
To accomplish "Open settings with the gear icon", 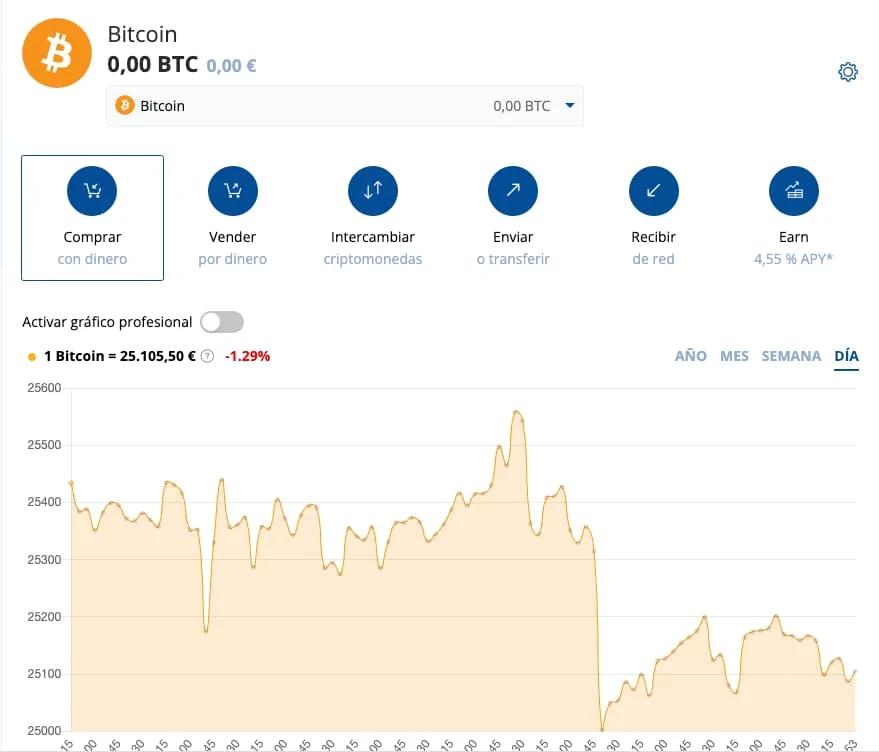I will point(848,72).
